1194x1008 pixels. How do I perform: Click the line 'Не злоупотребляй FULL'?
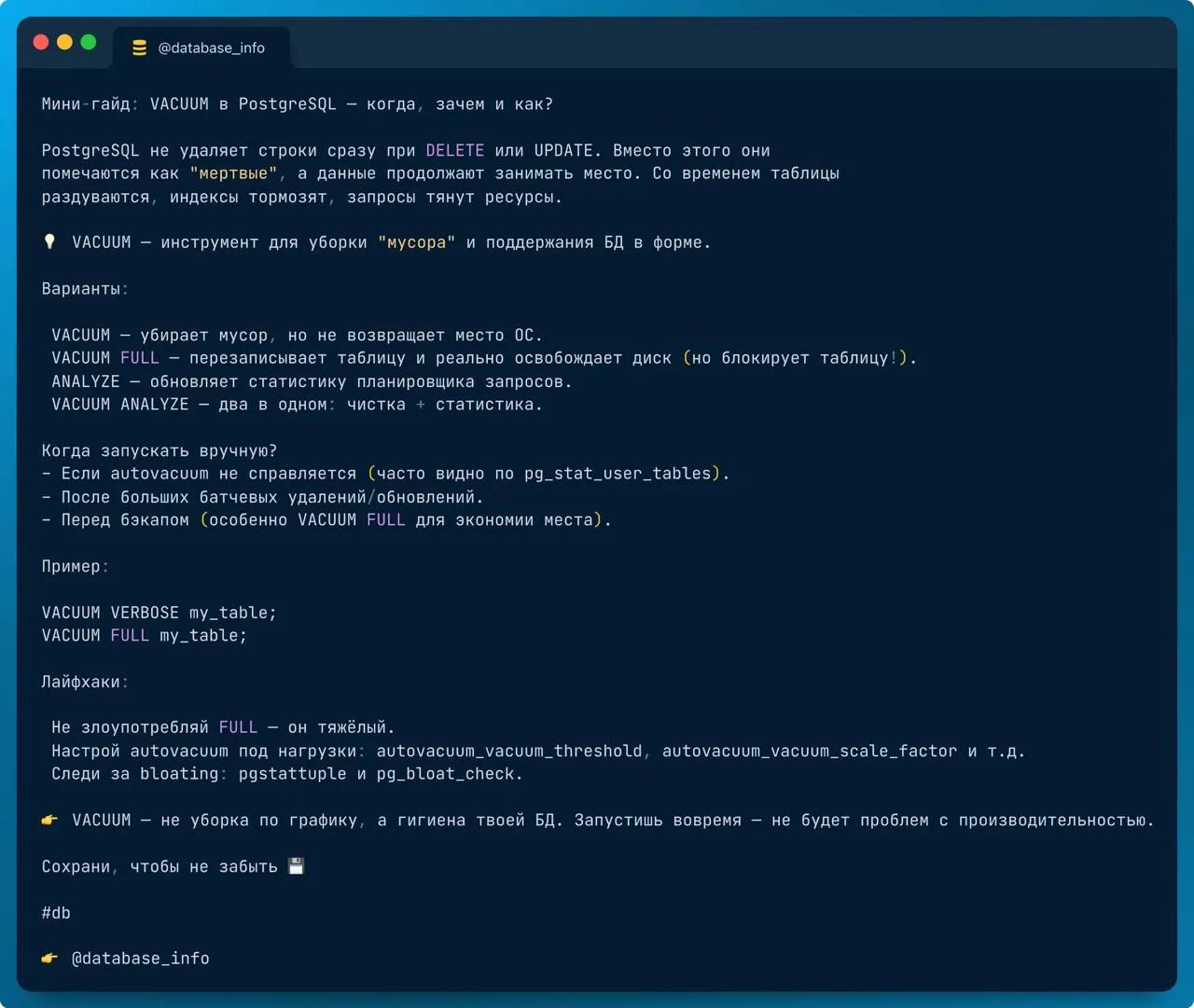click(223, 727)
